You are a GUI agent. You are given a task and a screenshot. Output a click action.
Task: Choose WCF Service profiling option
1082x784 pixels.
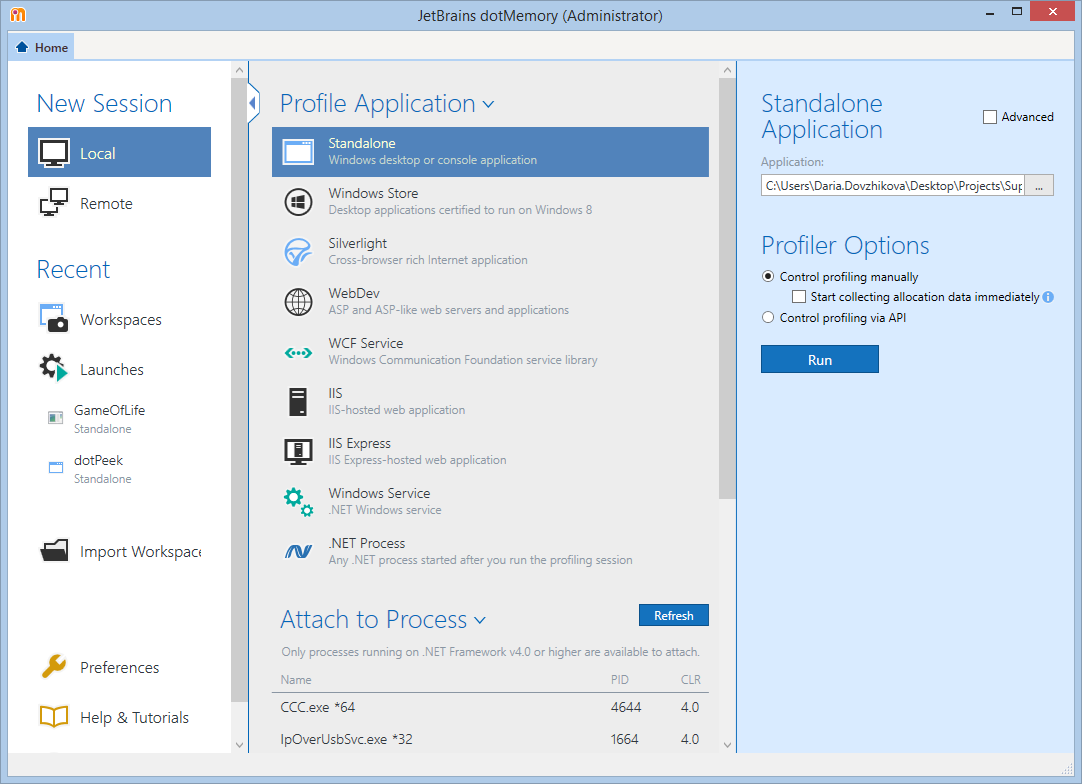coord(490,352)
